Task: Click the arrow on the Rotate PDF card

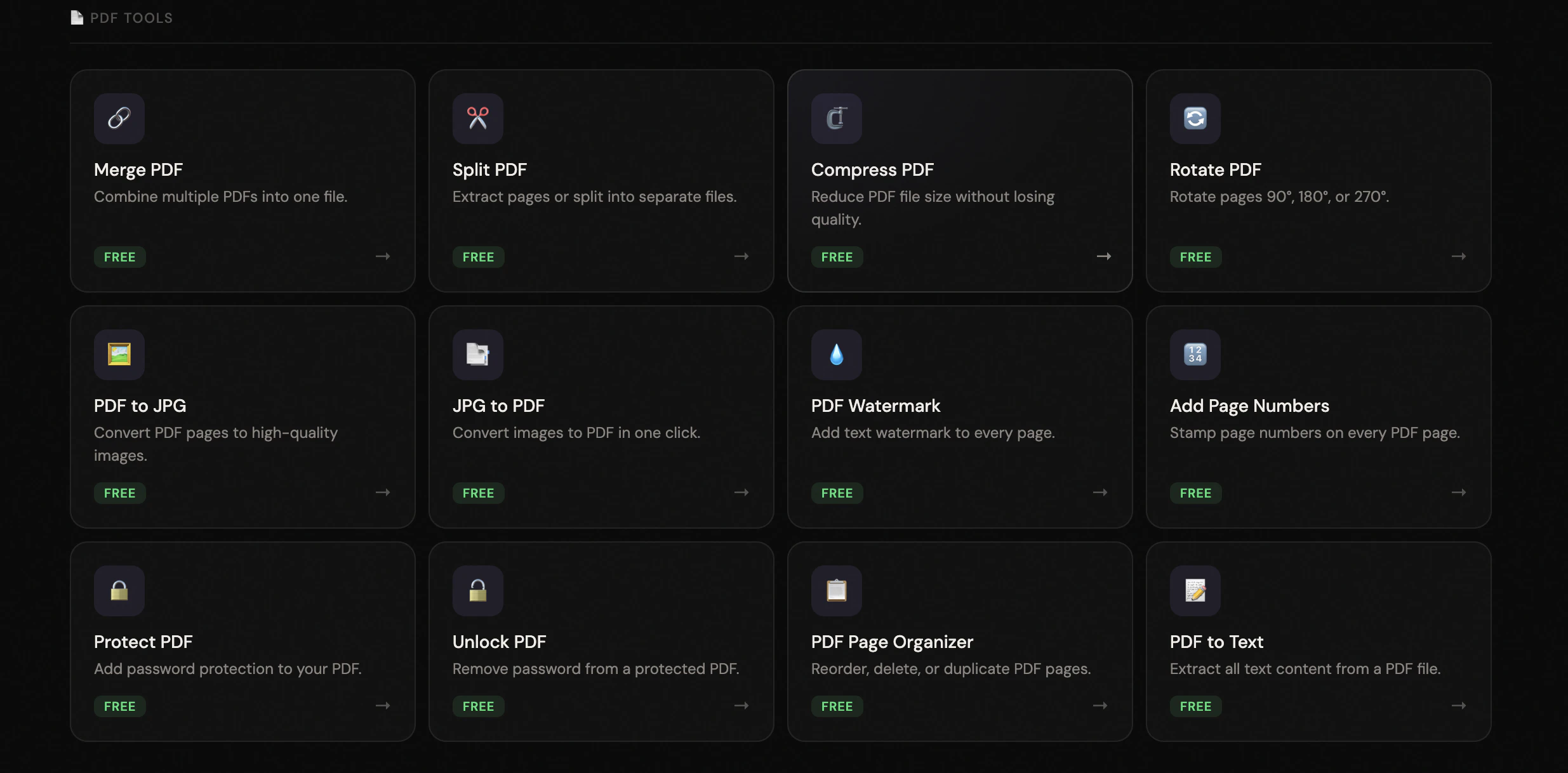Action: (1458, 256)
